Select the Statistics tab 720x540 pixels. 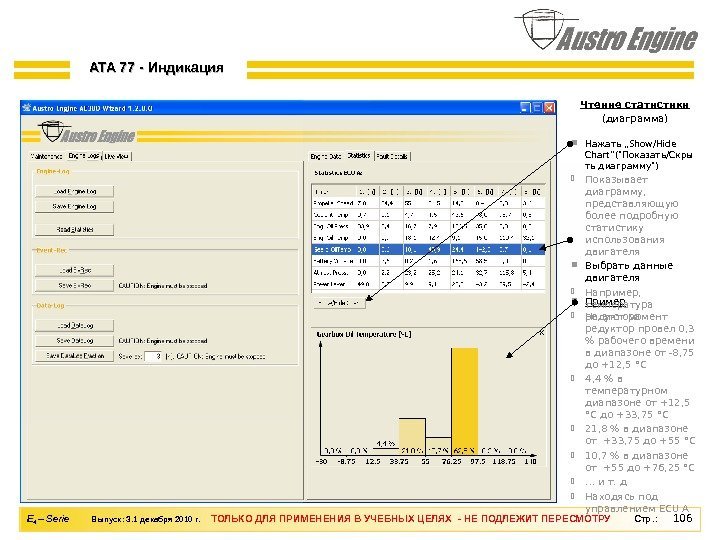359,156
